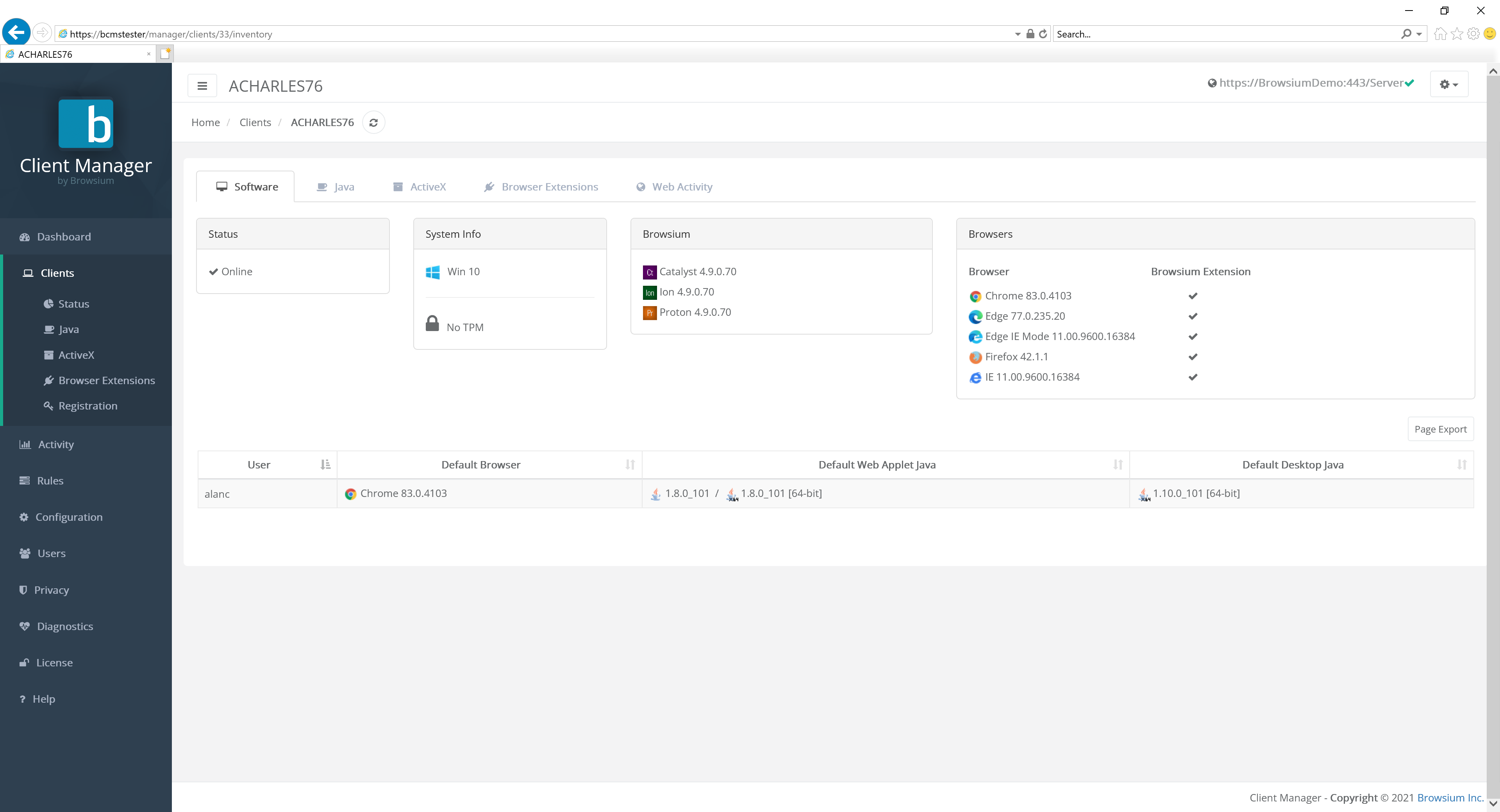1500x812 pixels.
Task: Click the Chrome icon in Browsers list
Action: pos(975,296)
